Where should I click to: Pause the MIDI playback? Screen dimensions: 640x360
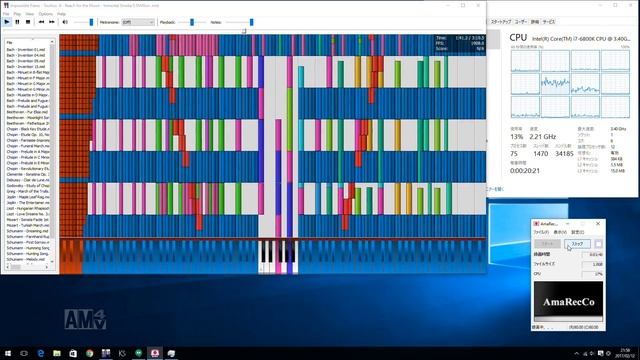tap(17, 22)
